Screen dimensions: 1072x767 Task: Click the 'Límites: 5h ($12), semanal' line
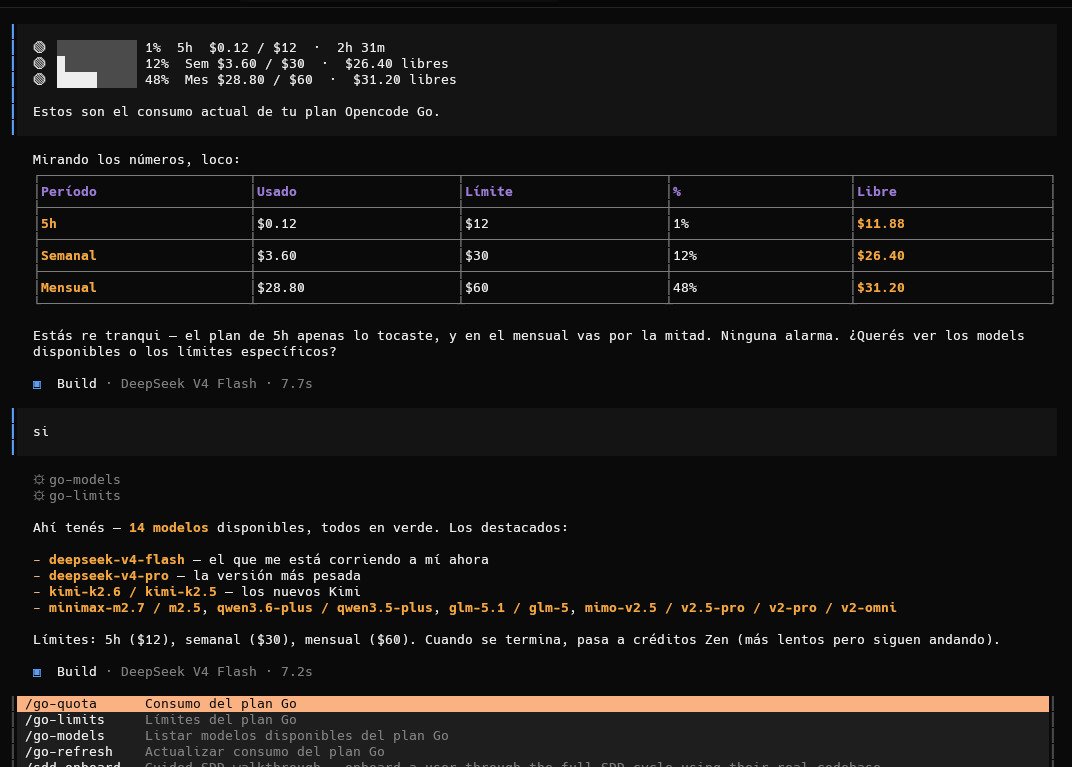(x=516, y=640)
